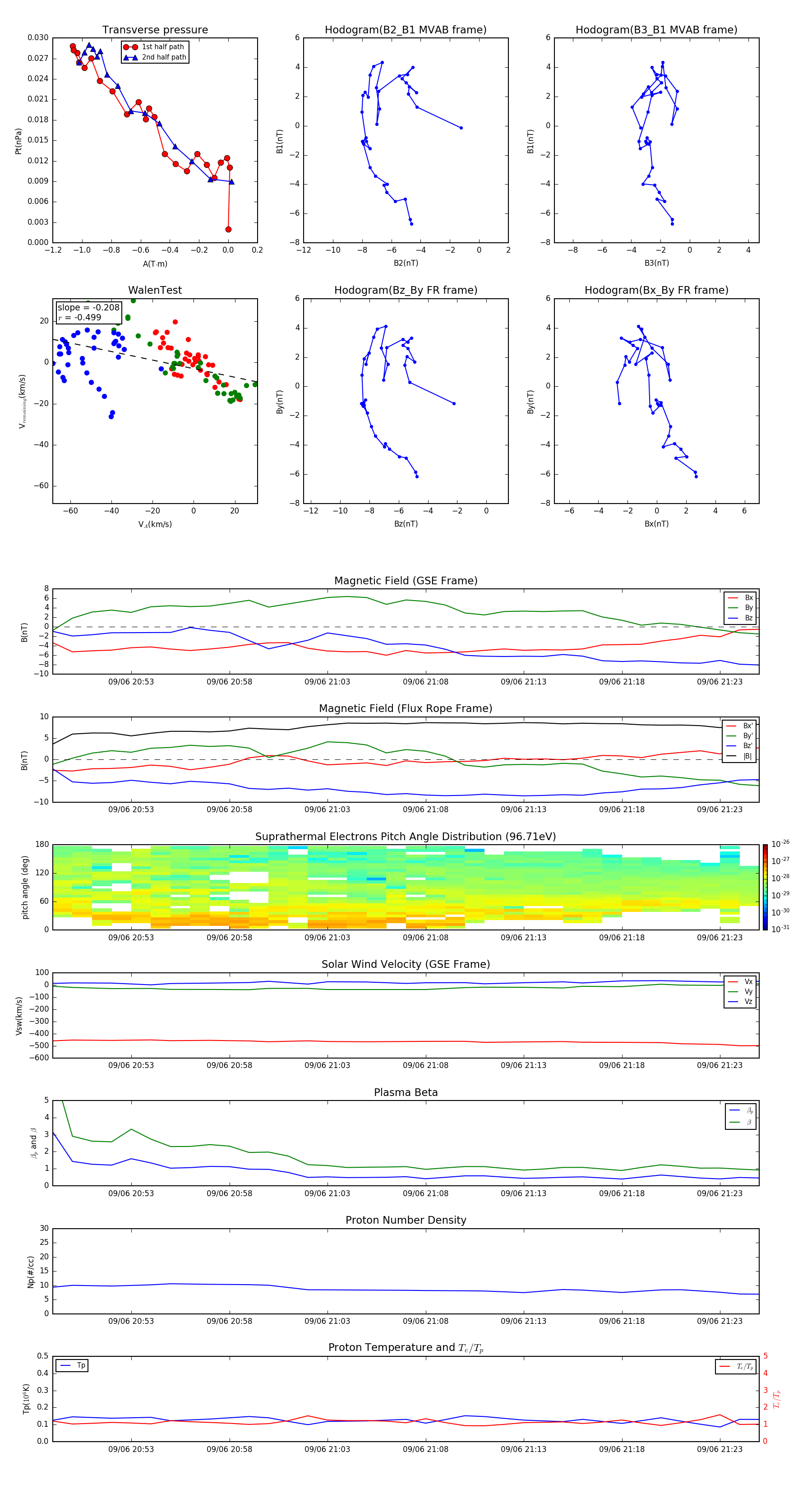Click the 10^-26 colorbar label
The width and height of the screenshot is (812, 1489).
780,844
